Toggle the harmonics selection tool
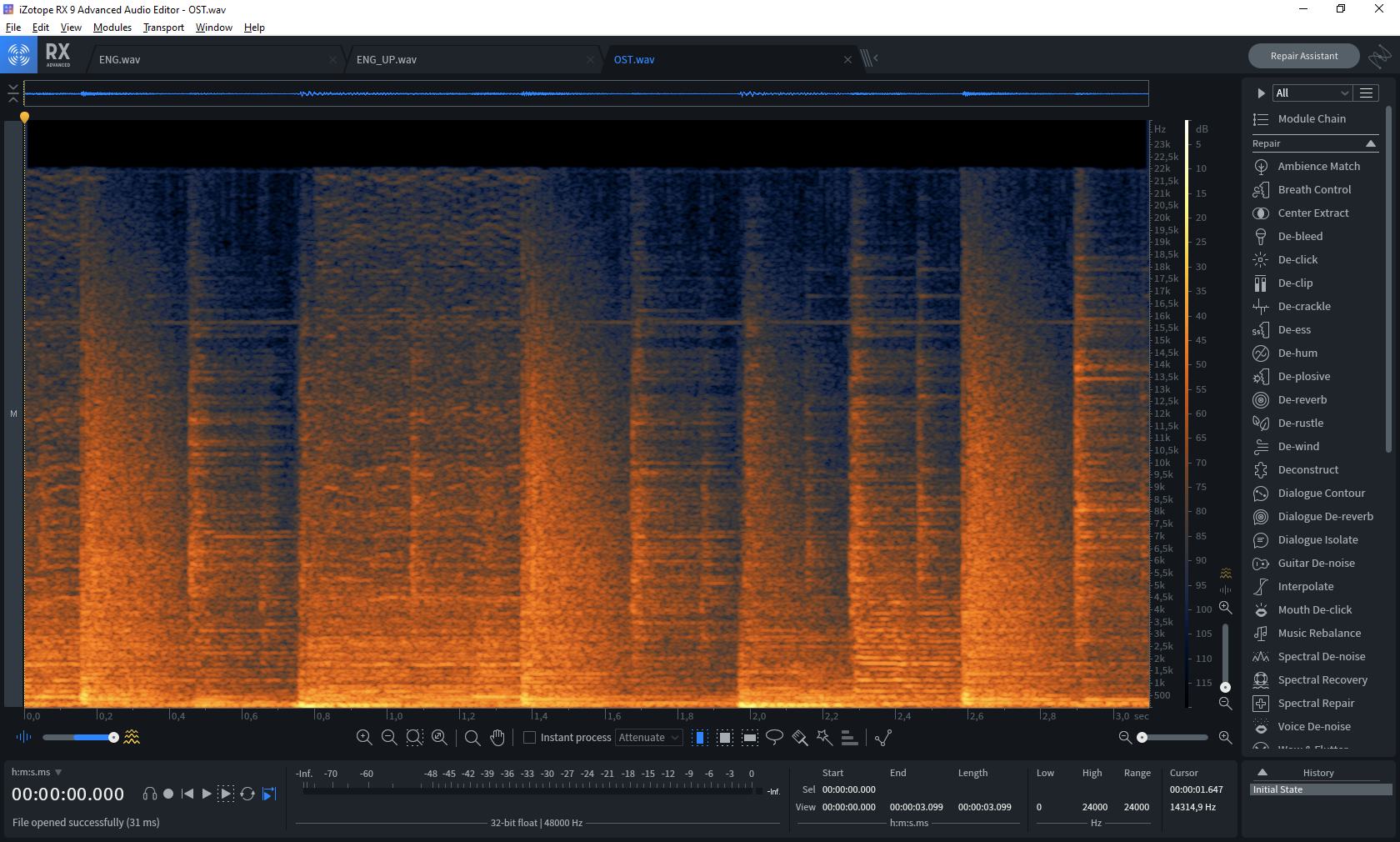Viewport: 1400px width, 842px height. click(x=849, y=738)
